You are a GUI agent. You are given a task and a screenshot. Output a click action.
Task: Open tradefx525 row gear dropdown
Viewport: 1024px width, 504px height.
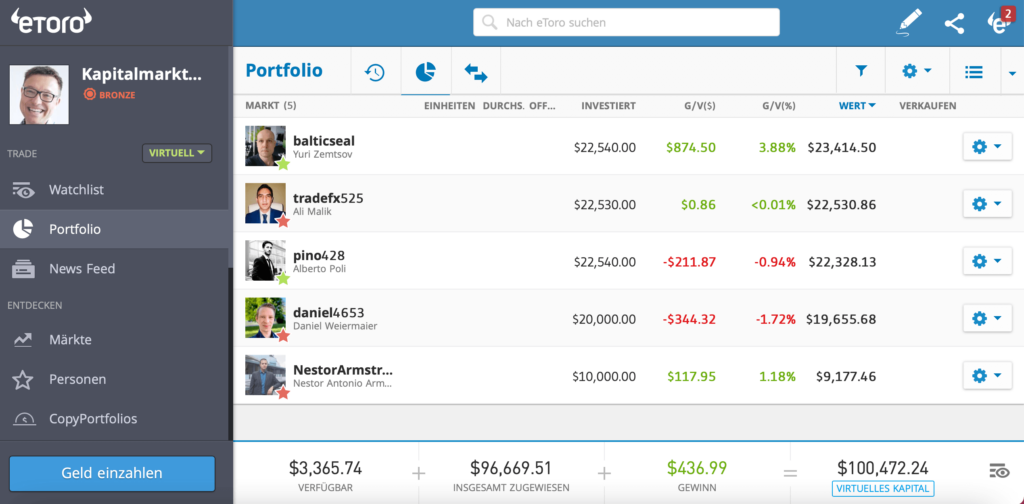(x=987, y=204)
